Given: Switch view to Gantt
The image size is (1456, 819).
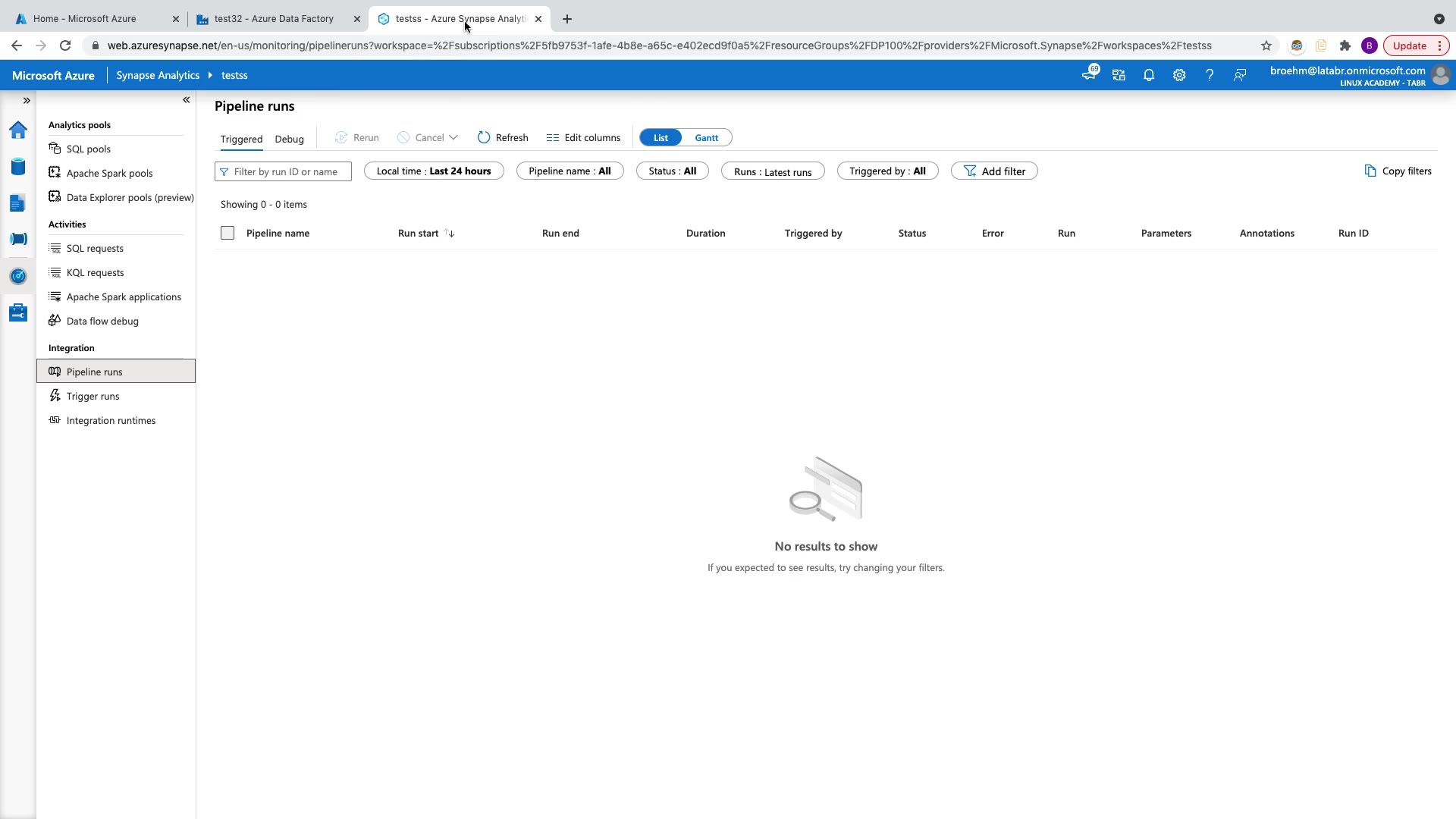Looking at the screenshot, I should [x=706, y=138].
